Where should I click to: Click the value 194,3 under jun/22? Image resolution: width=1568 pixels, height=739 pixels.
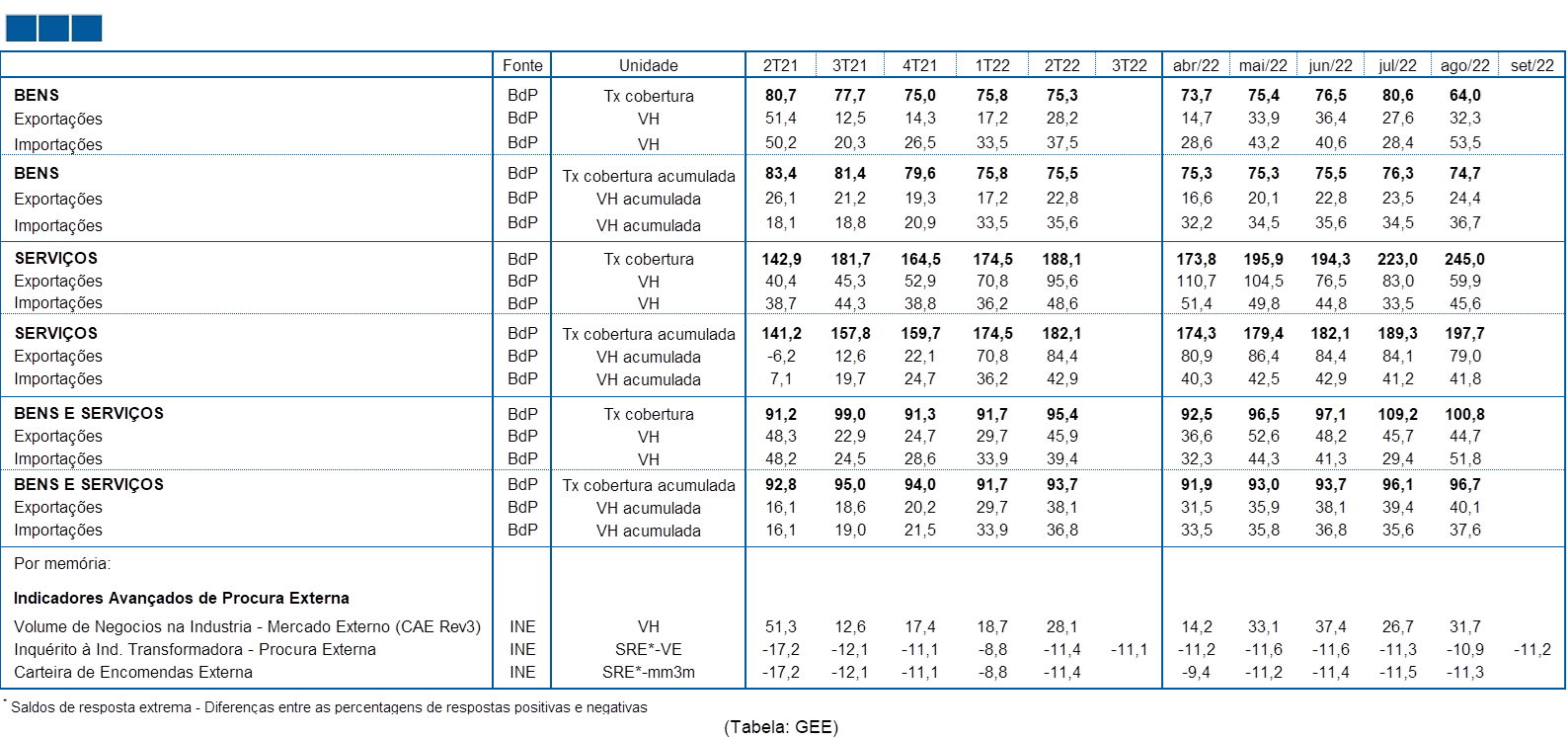tap(1330, 259)
